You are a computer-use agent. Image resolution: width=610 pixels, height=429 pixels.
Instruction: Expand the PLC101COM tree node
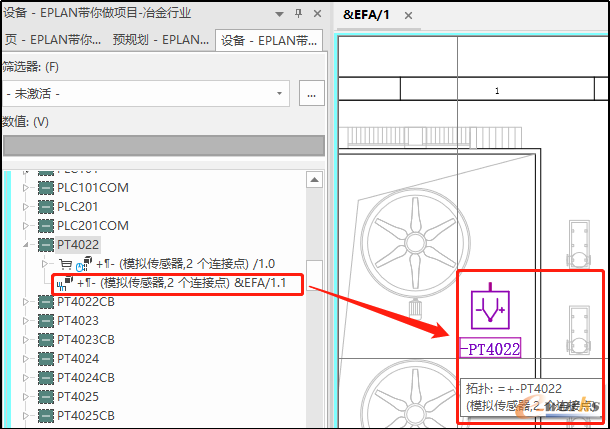26,188
